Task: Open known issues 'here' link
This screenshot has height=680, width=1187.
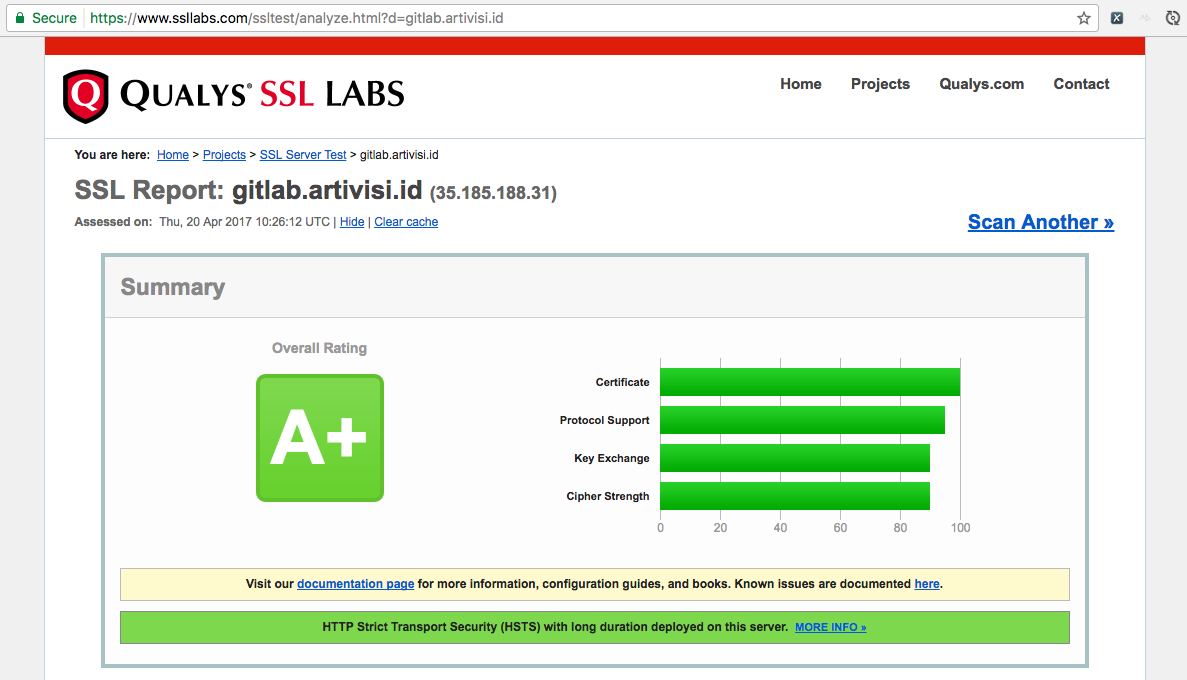Action: click(x=927, y=584)
